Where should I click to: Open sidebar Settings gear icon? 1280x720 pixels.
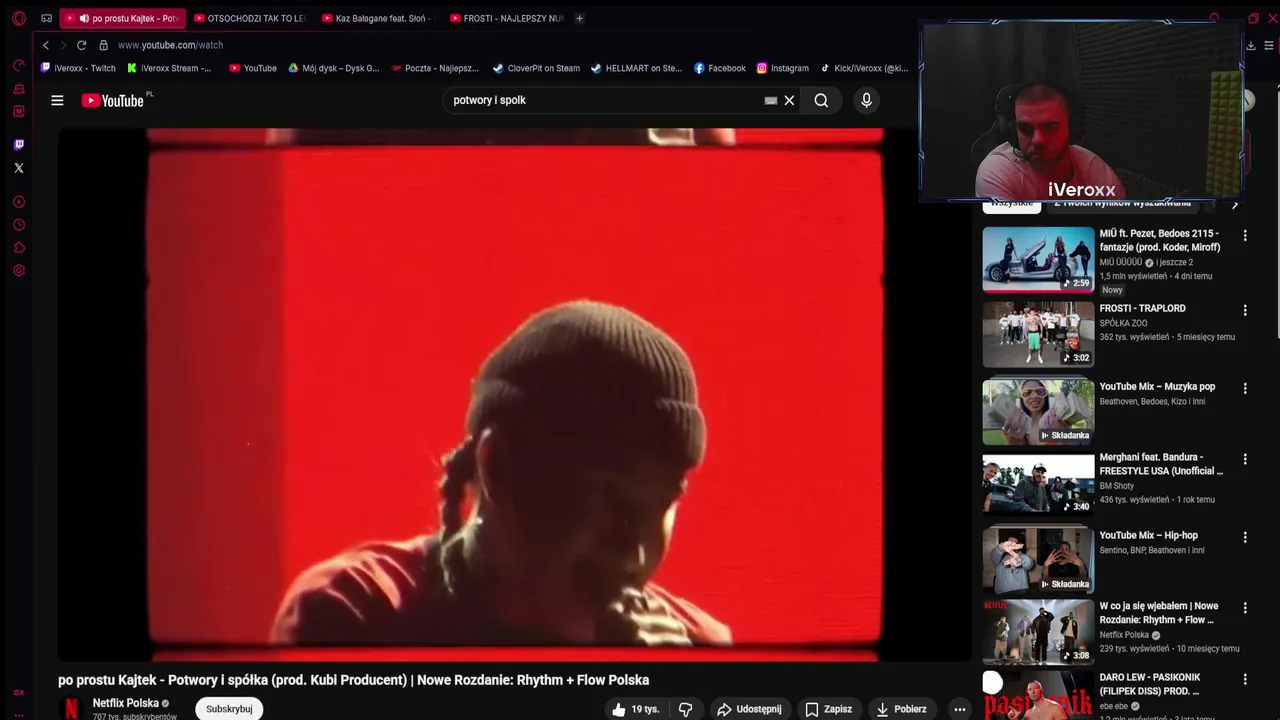(x=18, y=271)
